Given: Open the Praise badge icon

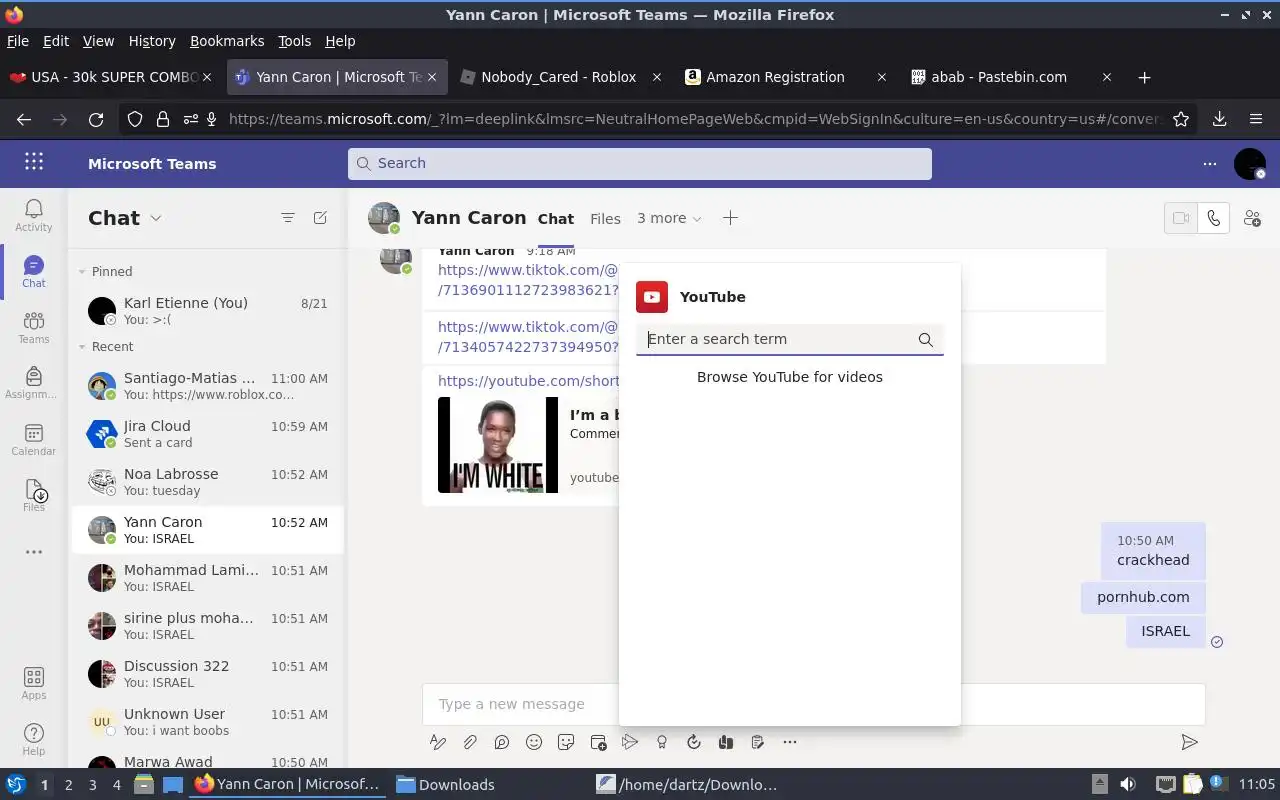Looking at the screenshot, I should [662, 742].
